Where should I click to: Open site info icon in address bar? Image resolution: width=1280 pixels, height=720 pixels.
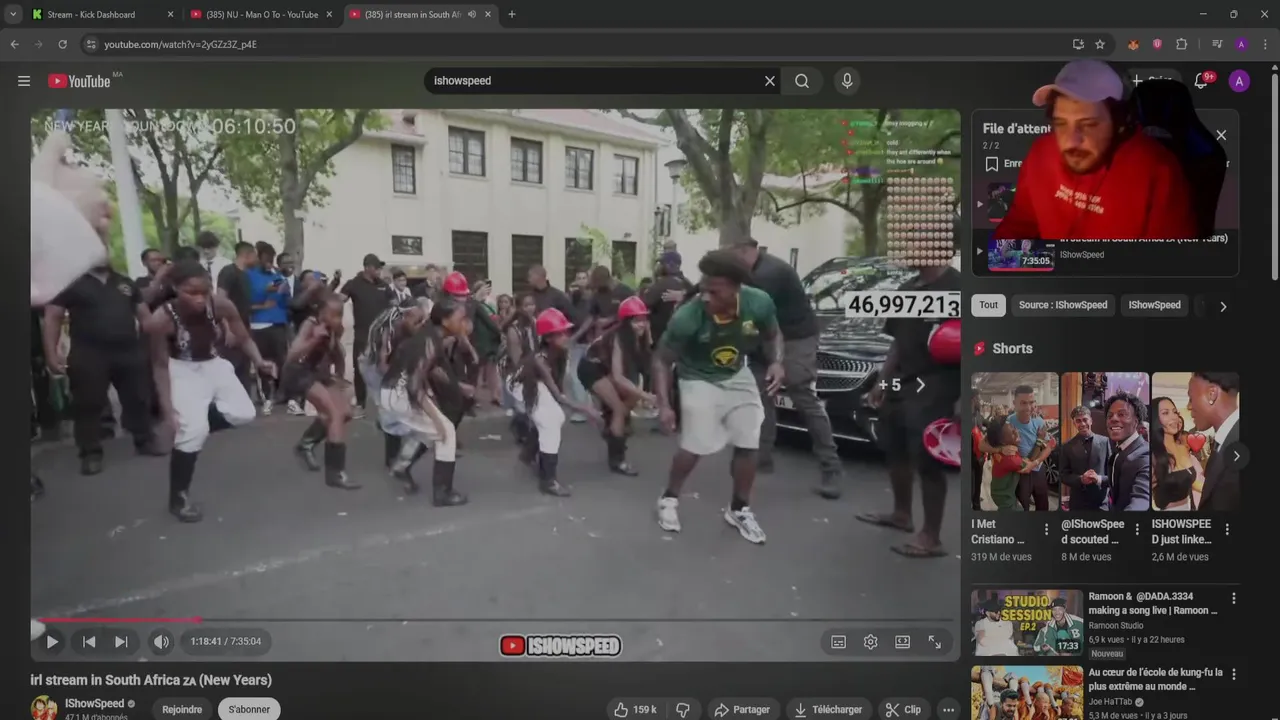click(x=91, y=44)
